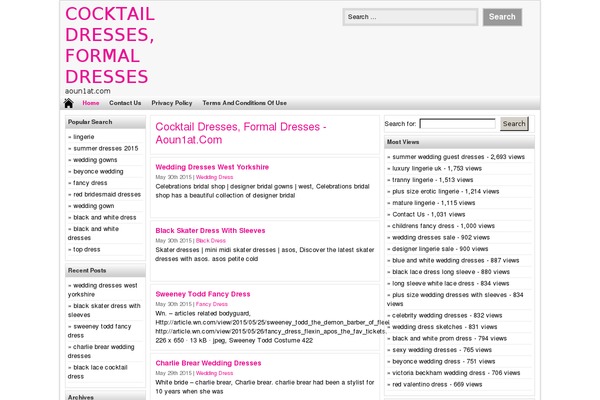This screenshot has width=600, height=400.
Task: Select popular search 'summer dresses 2015'
Action: click(x=106, y=149)
